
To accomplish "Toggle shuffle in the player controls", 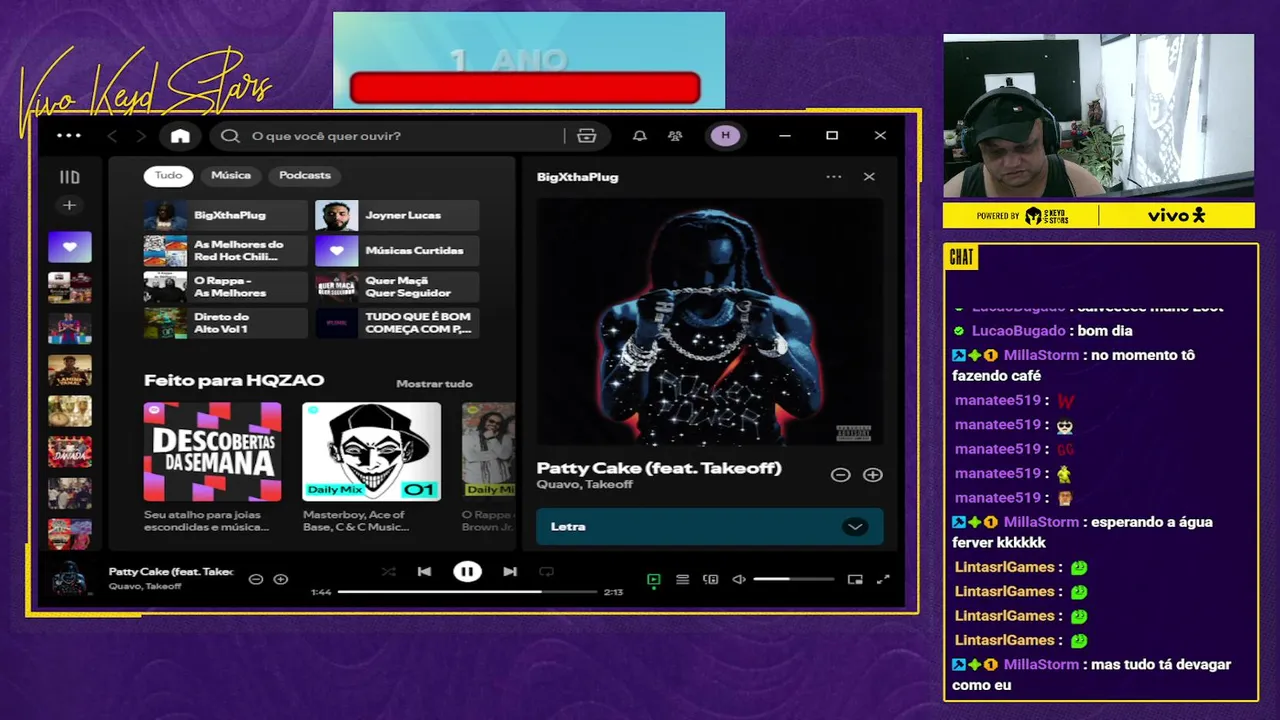I will pyautogui.click(x=388, y=572).
